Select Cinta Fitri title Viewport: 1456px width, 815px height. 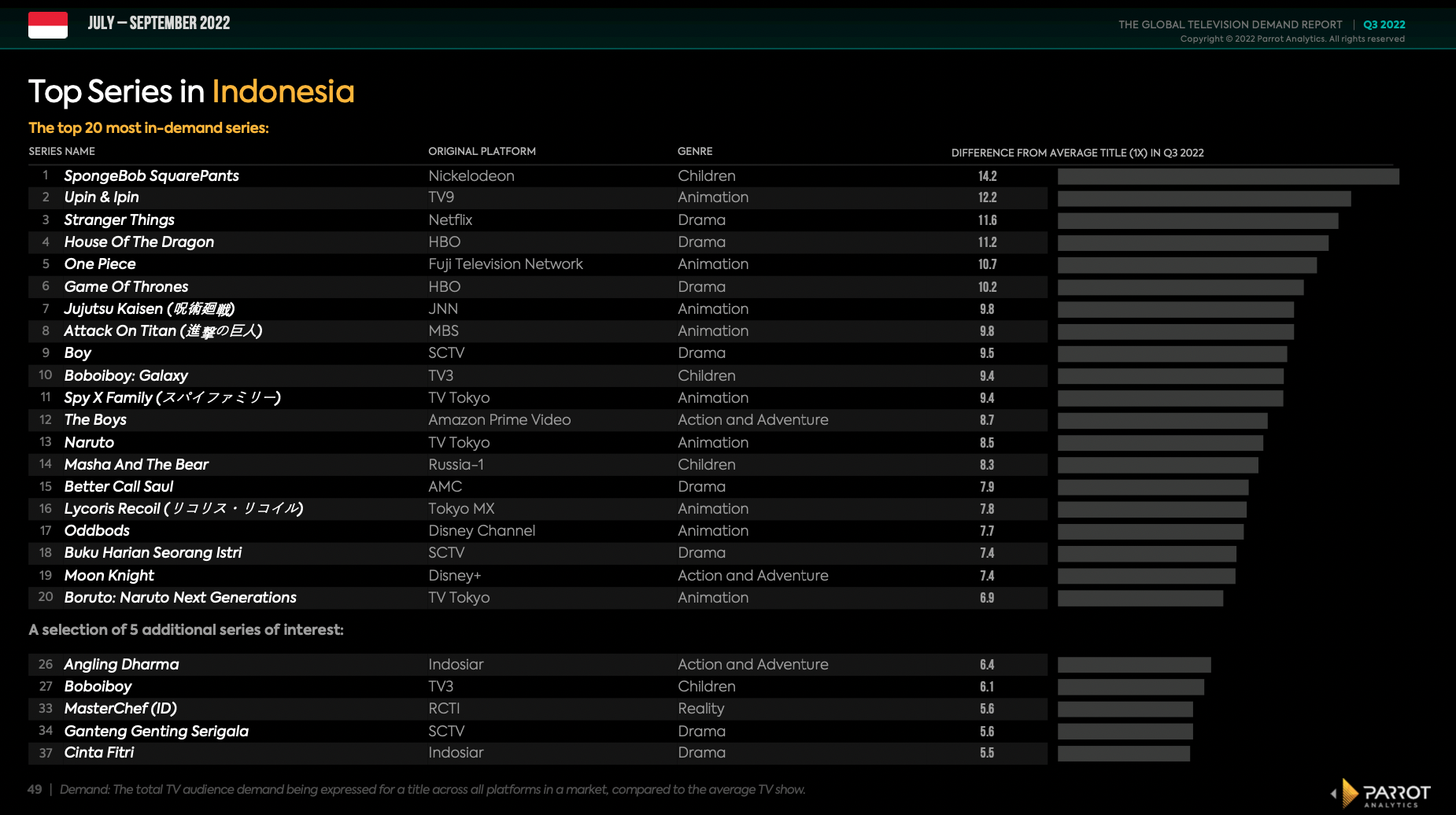(x=99, y=753)
